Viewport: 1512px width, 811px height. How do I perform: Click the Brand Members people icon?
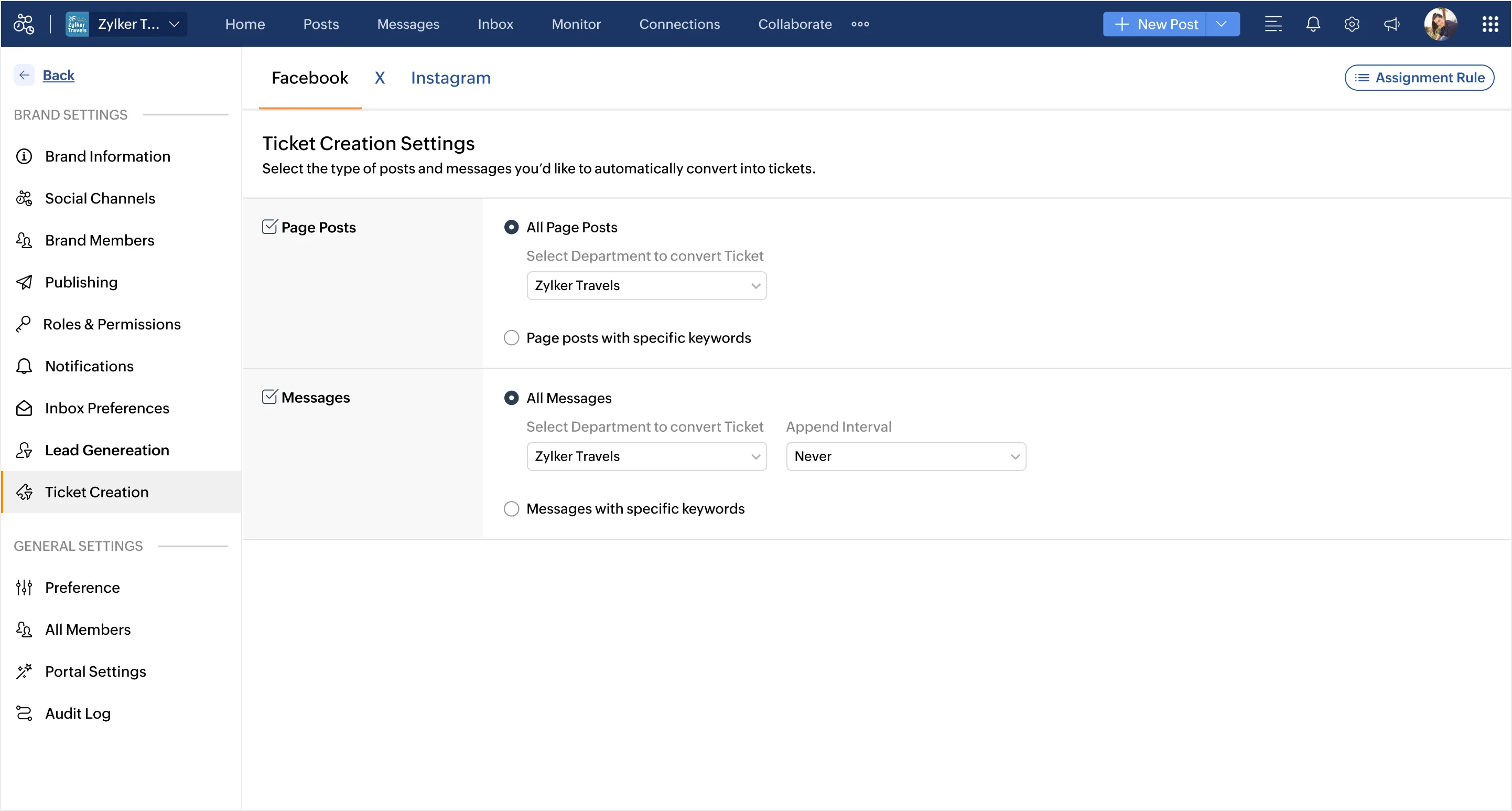click(x=24, y=240)
